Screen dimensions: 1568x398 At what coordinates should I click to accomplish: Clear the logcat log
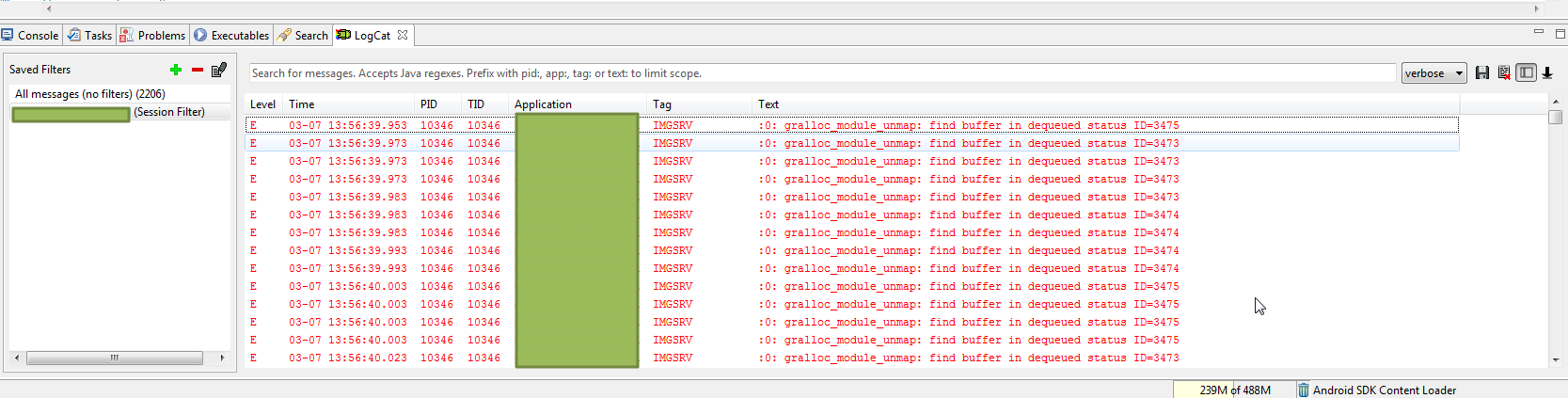click(1504, 73)
